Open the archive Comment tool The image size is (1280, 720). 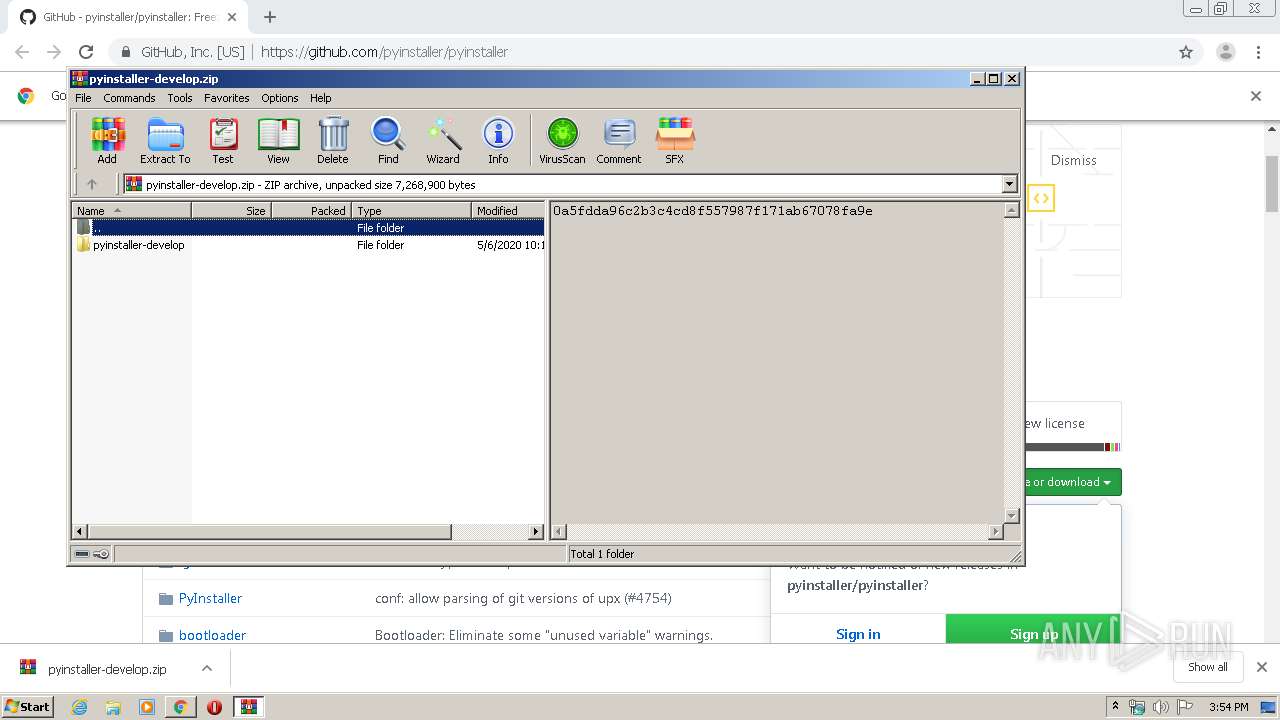point(619,140)
